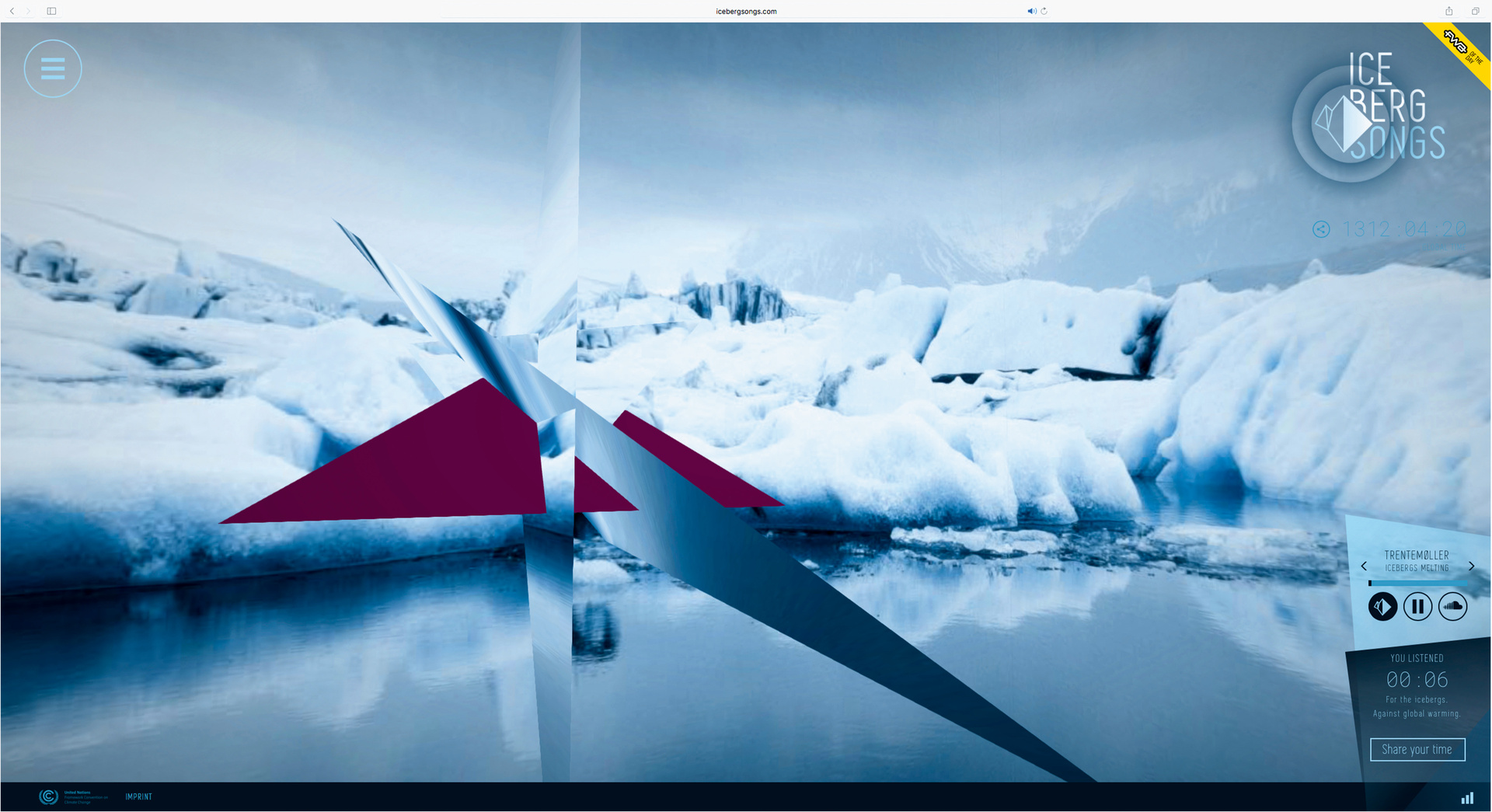Open the Imprint link in footer
This screenshot has height=812, width=1492.
coord(138,797)
